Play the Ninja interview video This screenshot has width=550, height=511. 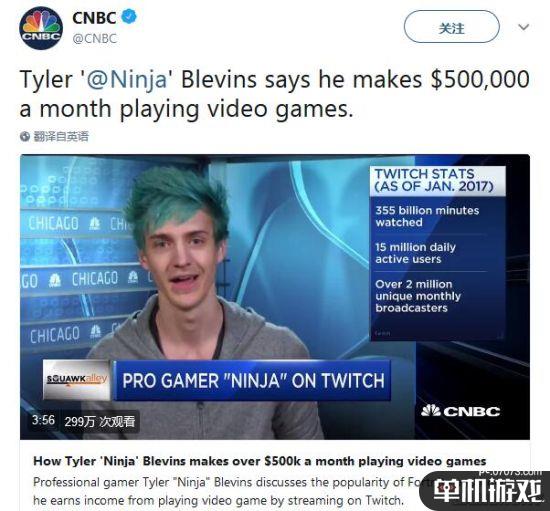tap(275, 297)
